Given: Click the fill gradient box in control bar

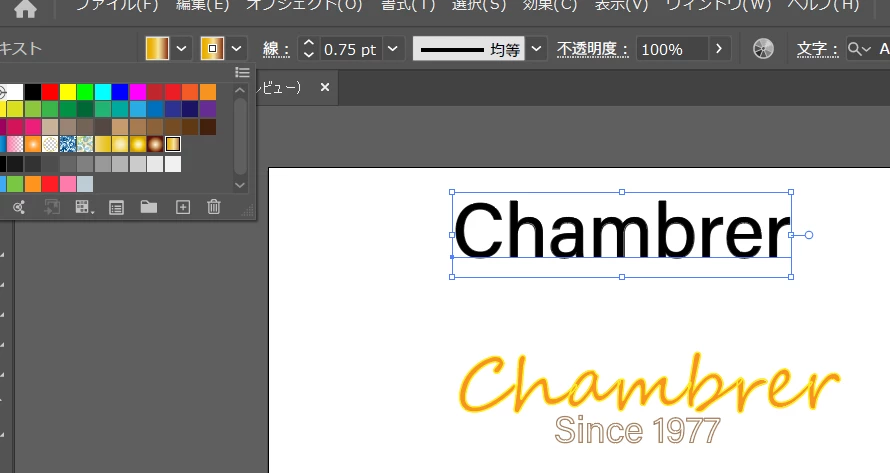Looking at the screenshot, I should [157, 49].
